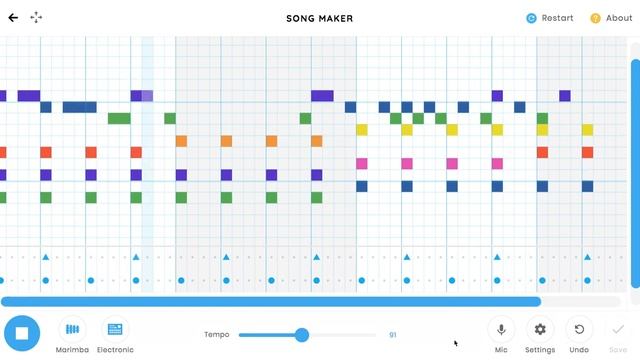Open the About page
Viewport: 640px width, 360px height.
[611, 18]
